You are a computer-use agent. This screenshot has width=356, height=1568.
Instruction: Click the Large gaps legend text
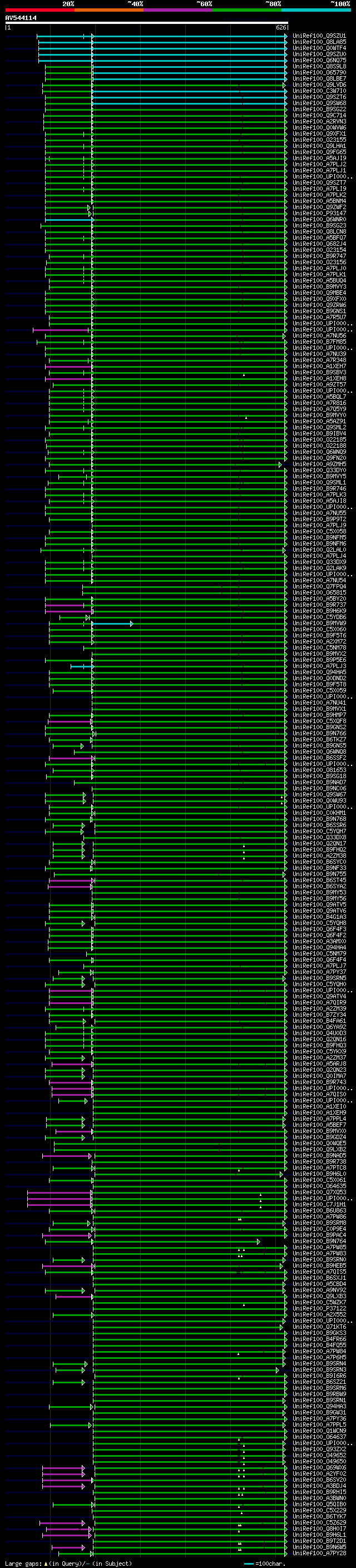67,1563
